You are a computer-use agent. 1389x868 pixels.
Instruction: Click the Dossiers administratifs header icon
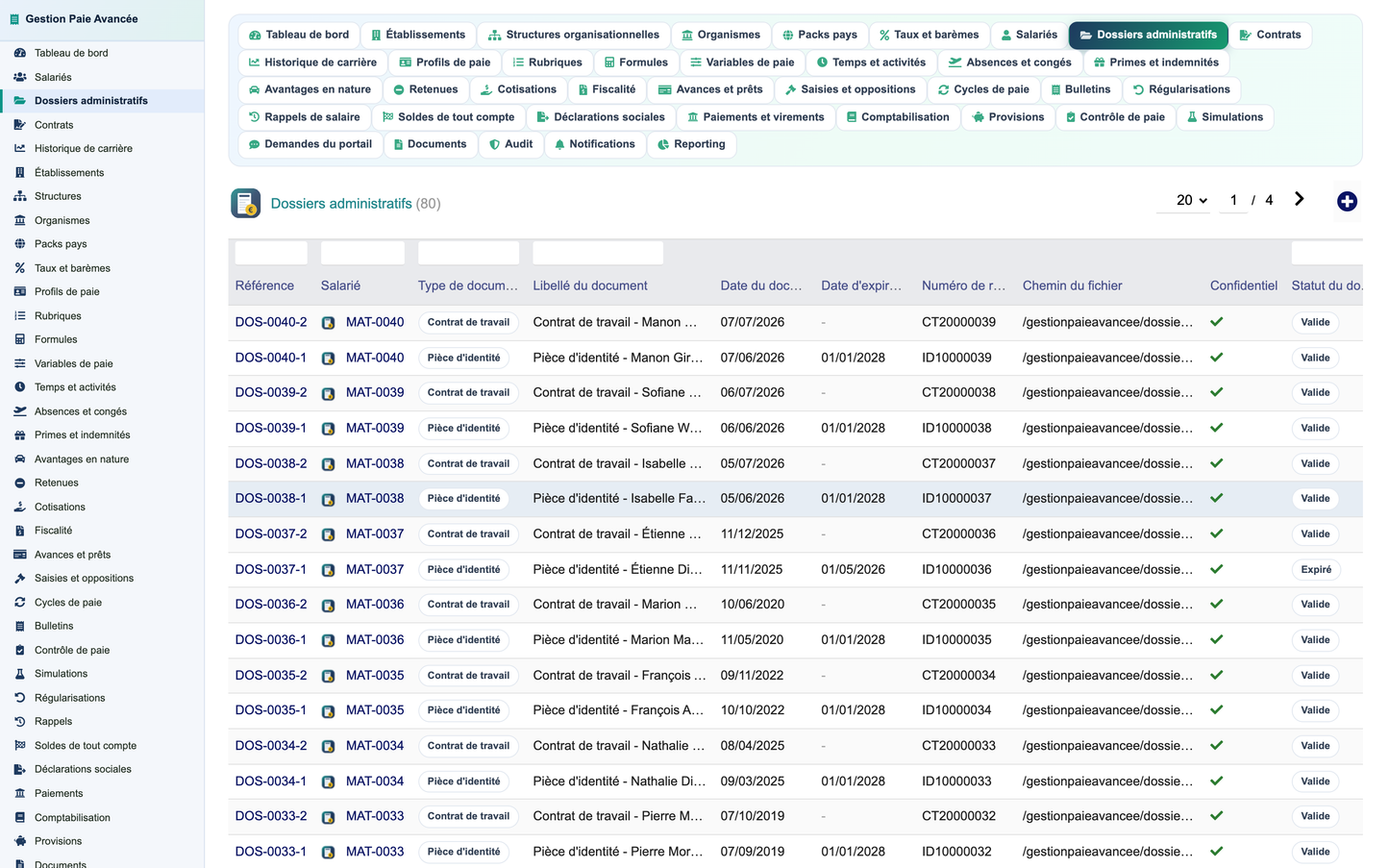point(246,203)
